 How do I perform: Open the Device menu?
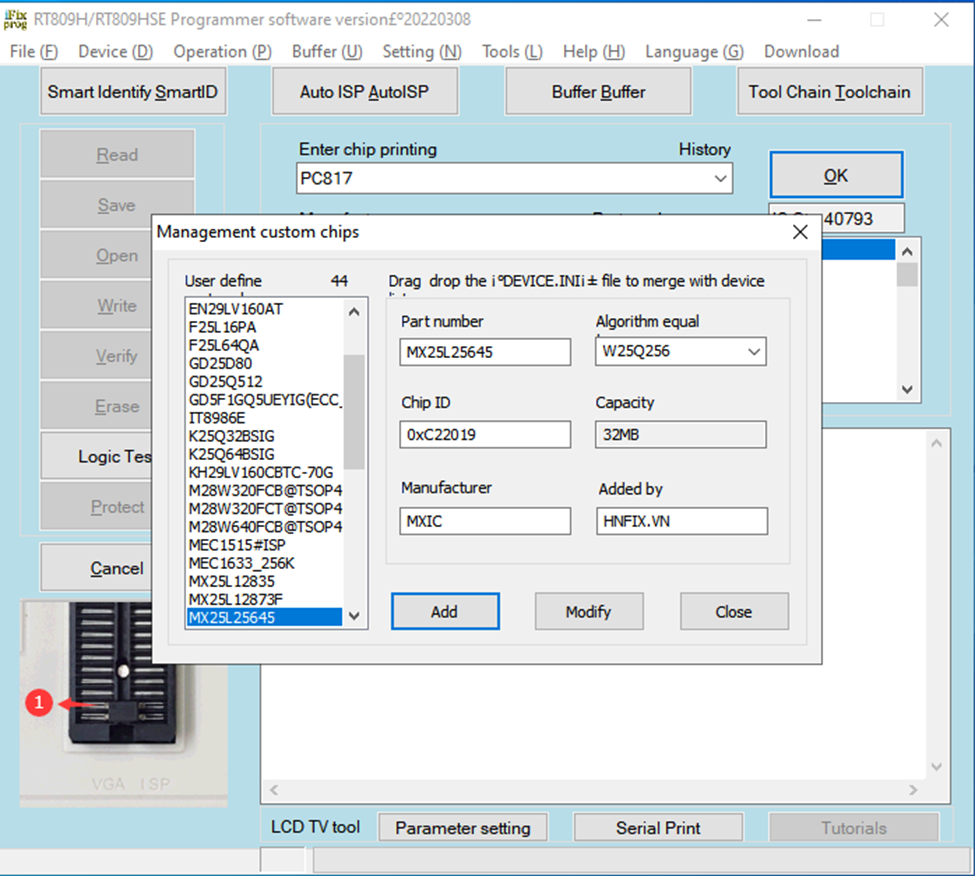[x=115, y=52]
